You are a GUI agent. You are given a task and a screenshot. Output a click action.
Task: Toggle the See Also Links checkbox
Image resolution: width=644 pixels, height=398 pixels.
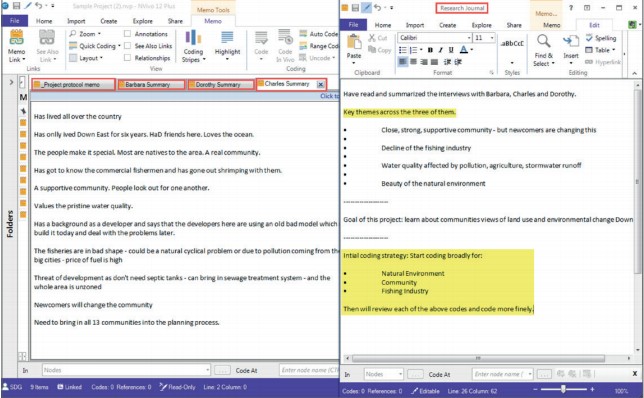[x=127, y=46]
